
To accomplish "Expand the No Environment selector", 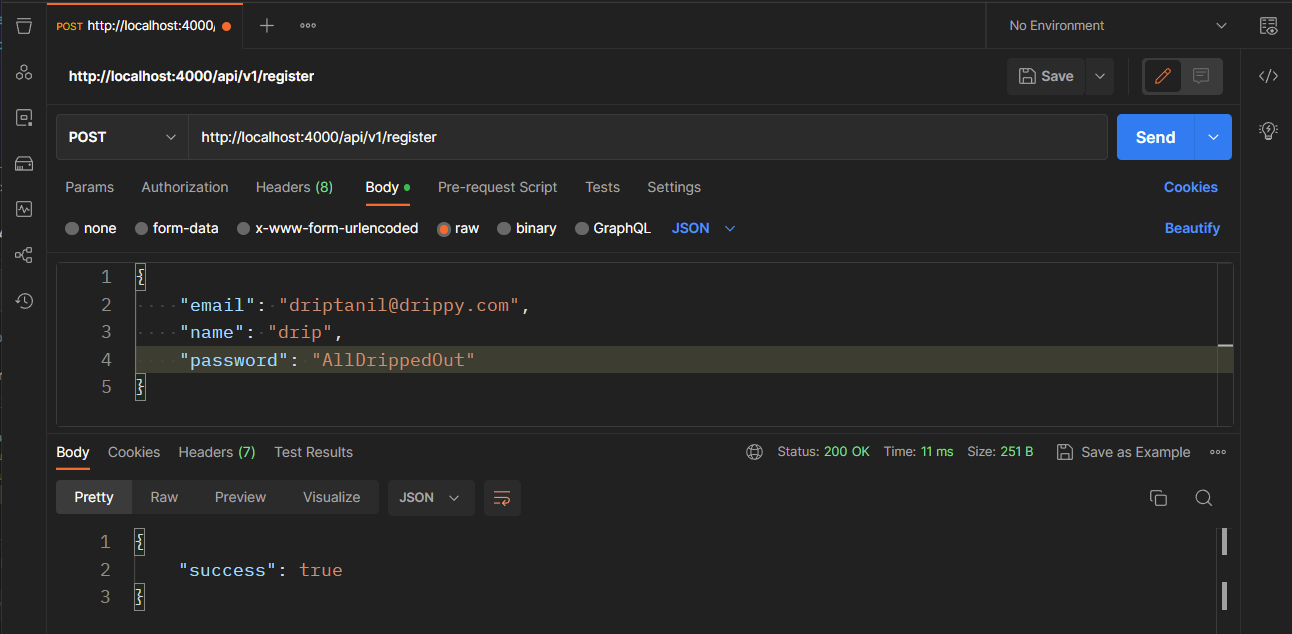I will pos(1118,26).
